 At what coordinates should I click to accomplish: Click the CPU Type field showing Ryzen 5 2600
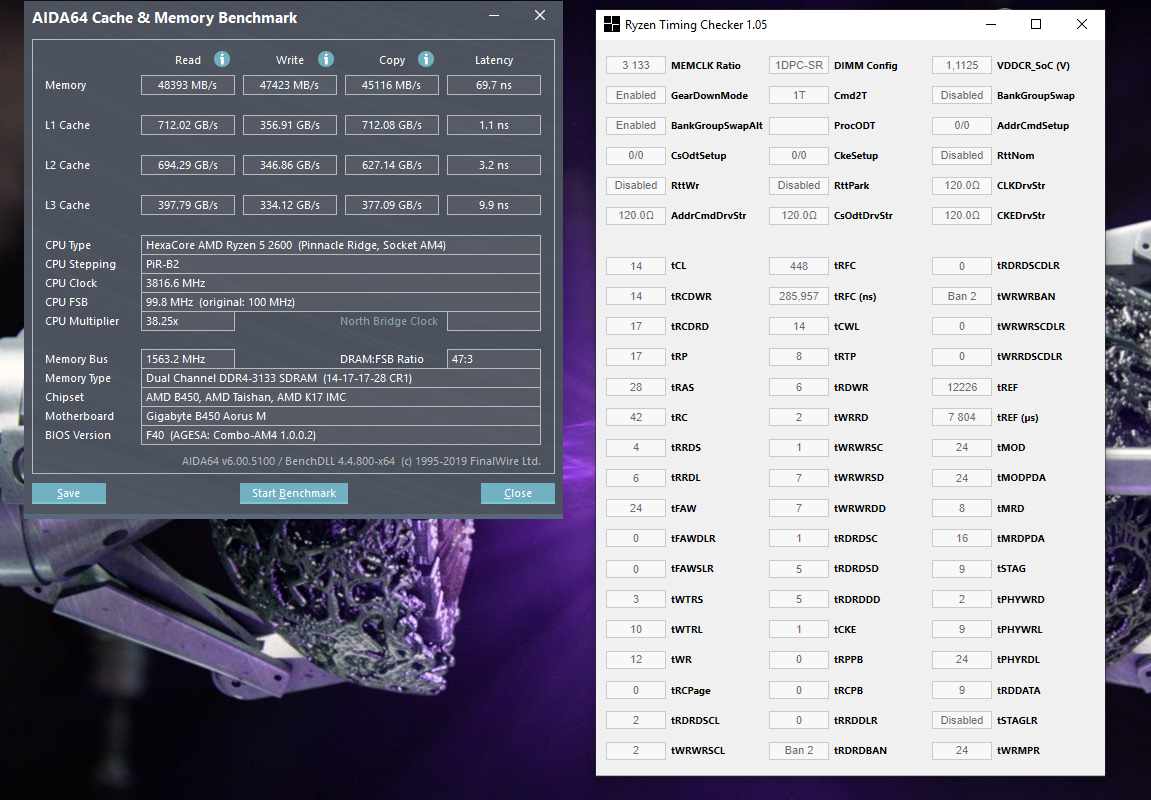coord(341,245)
